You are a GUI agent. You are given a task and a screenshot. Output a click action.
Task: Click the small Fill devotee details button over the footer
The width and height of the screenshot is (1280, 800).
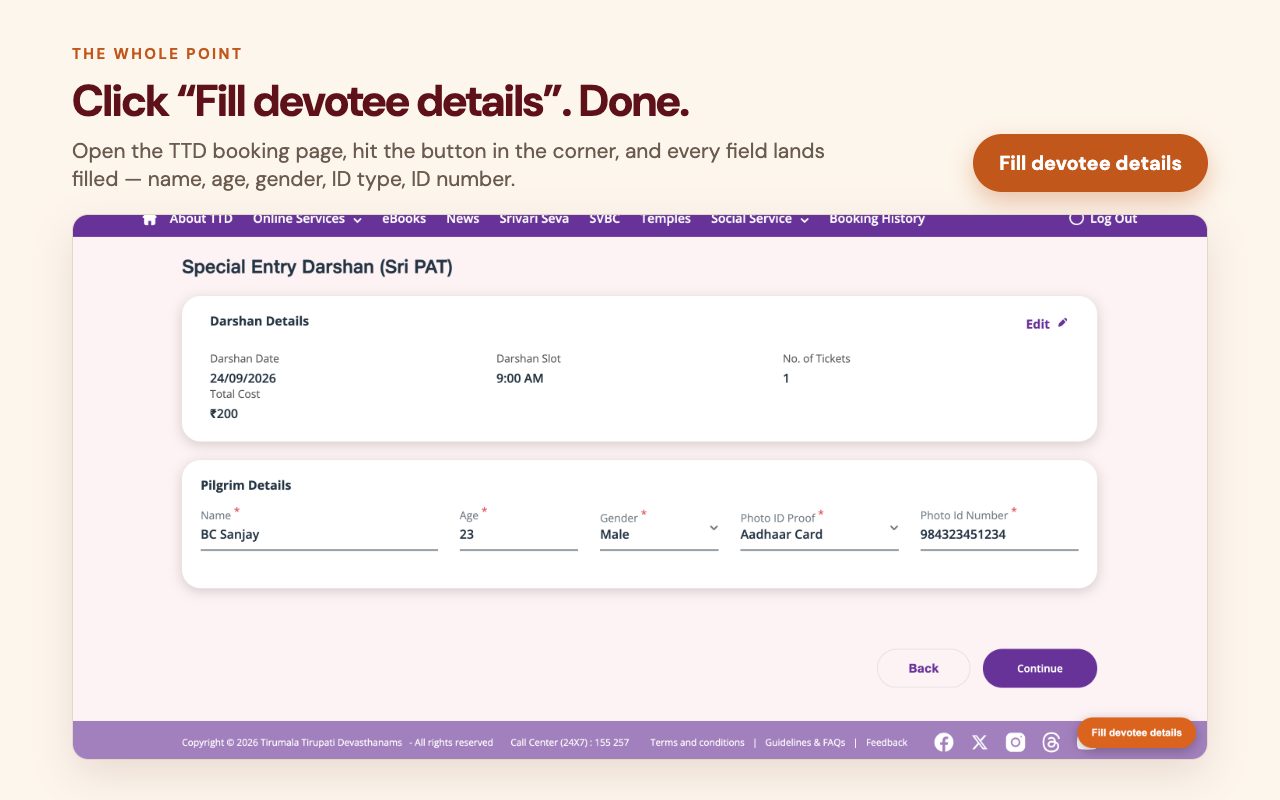click(x=1136, y=733)
